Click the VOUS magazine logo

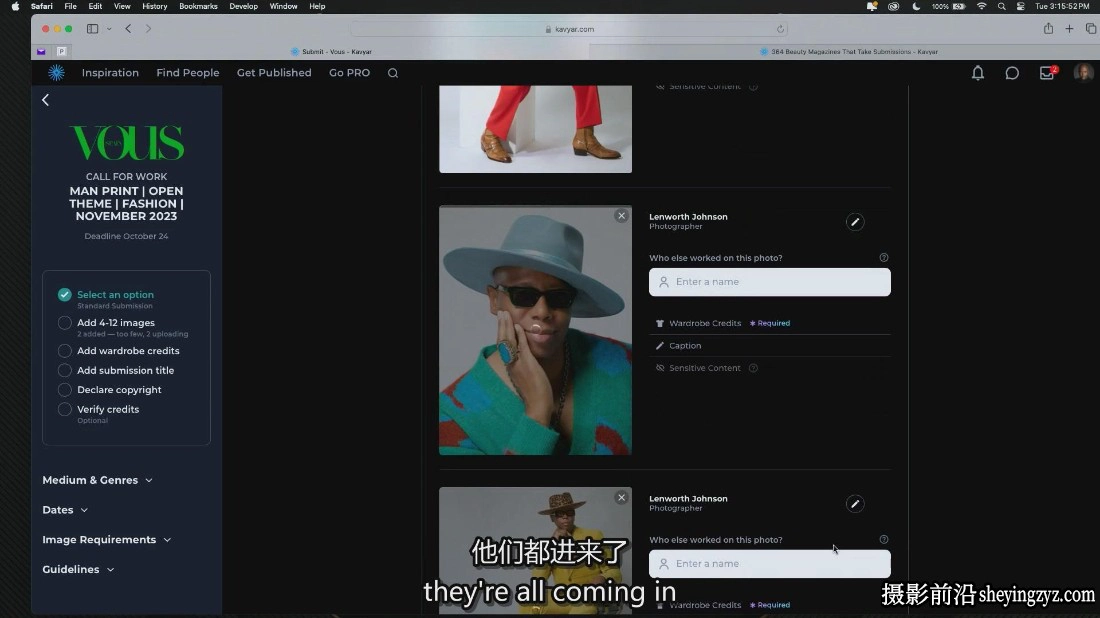tap(127, 143)
